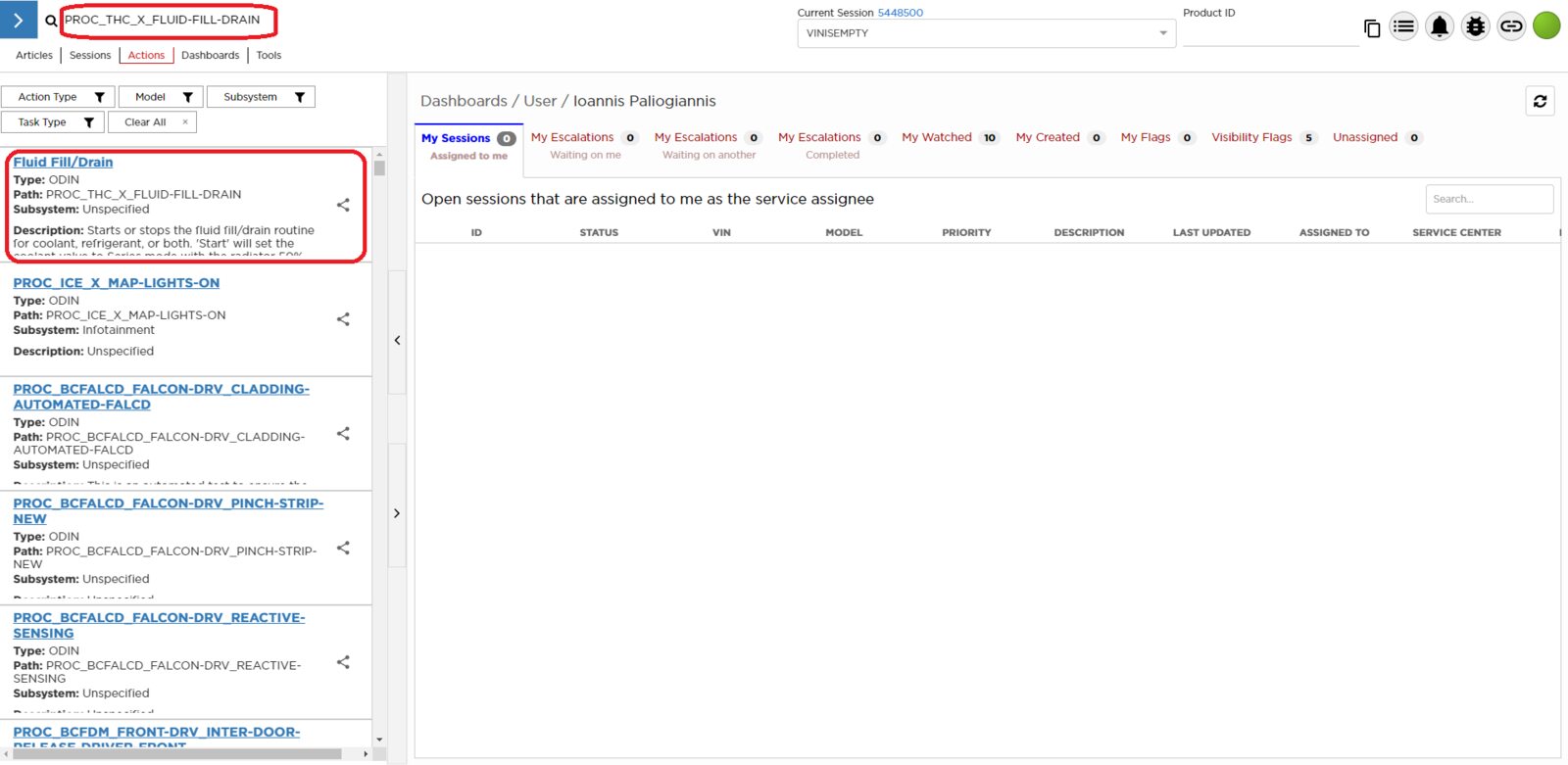Click the chain link icon
The image size is (1568, 765).
1511,26
